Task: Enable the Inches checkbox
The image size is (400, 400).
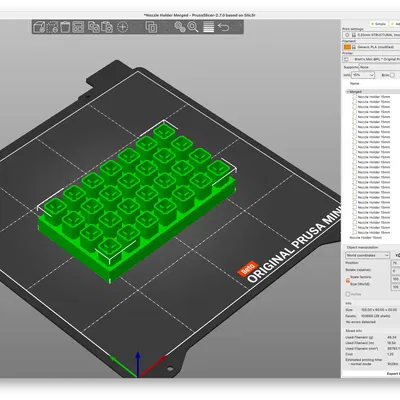Action: [x=348, y=294]
